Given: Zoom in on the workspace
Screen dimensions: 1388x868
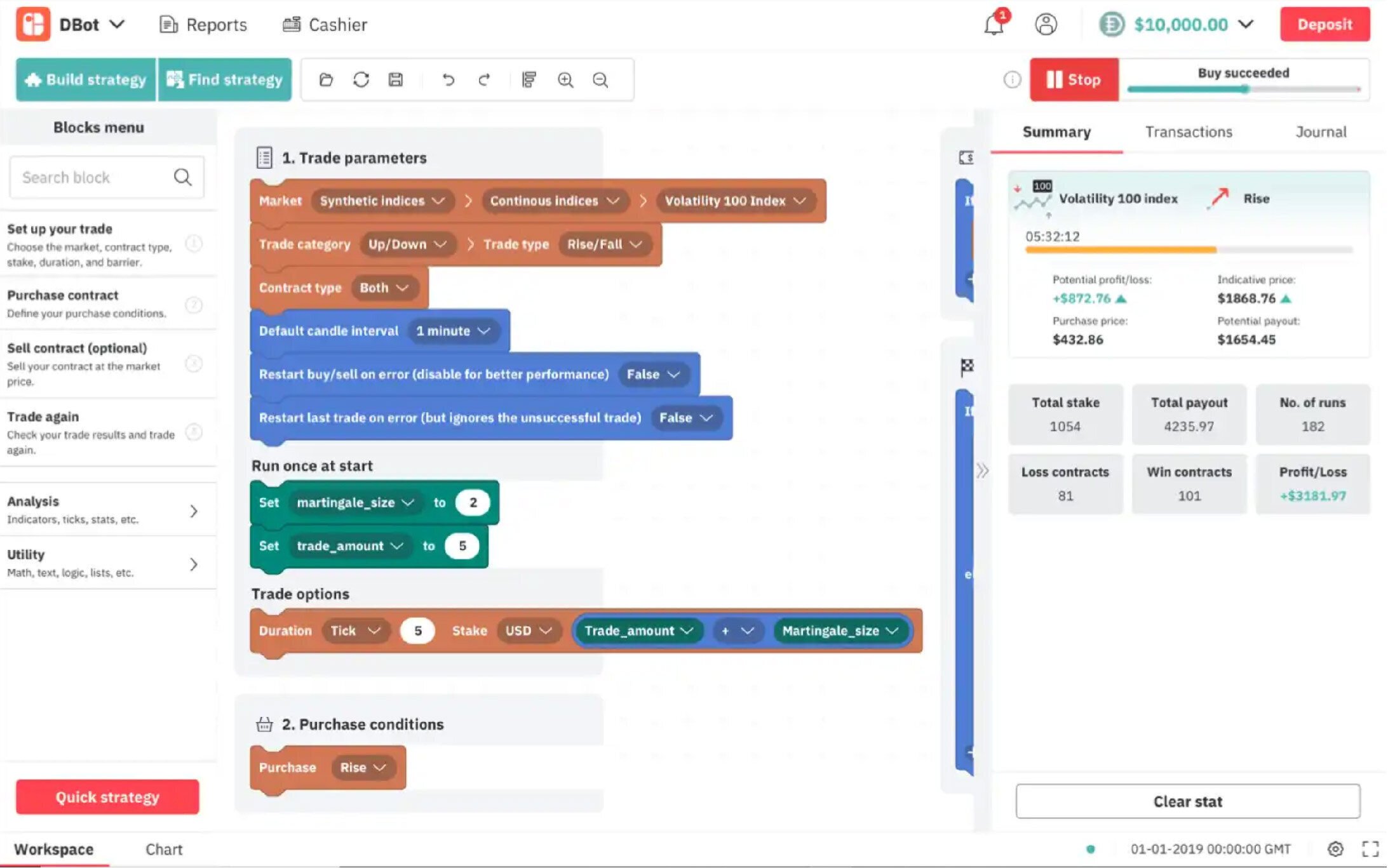Looking at the screenshot, I should pyautogui.click(x=565, y=79).
